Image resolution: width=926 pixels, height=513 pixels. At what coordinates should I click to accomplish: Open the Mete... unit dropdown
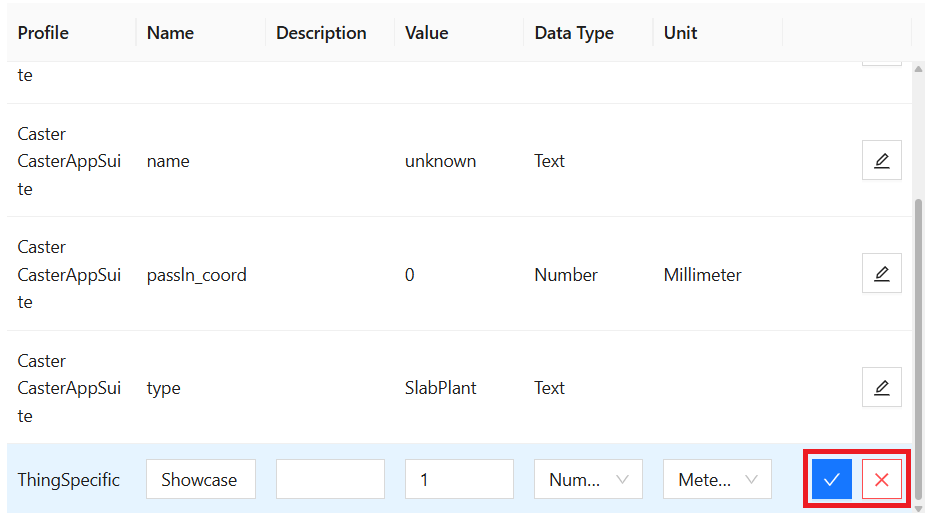pos(718,479)
